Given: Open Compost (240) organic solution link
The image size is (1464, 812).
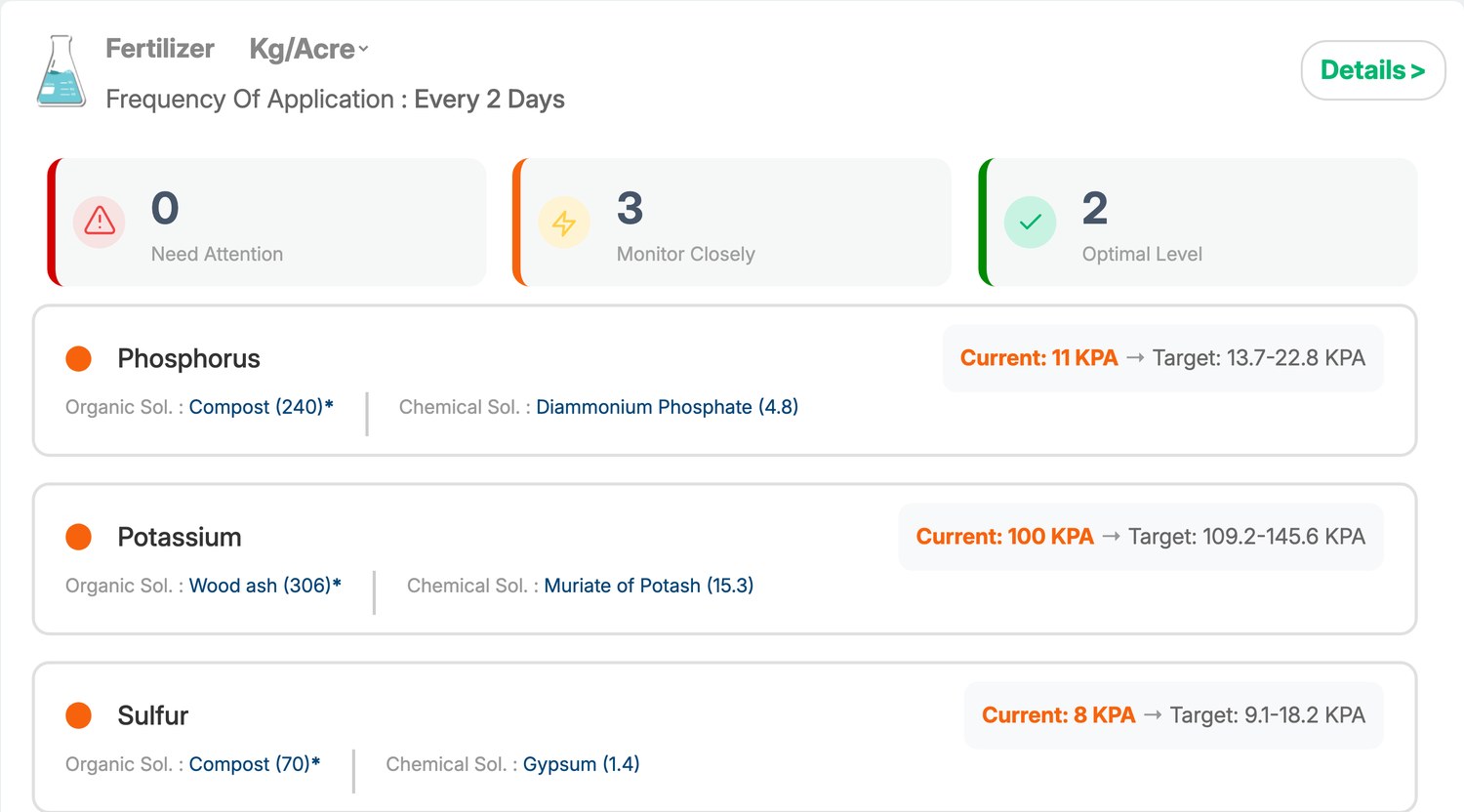Looking at the screenshot, I should [x=261, y=407].
